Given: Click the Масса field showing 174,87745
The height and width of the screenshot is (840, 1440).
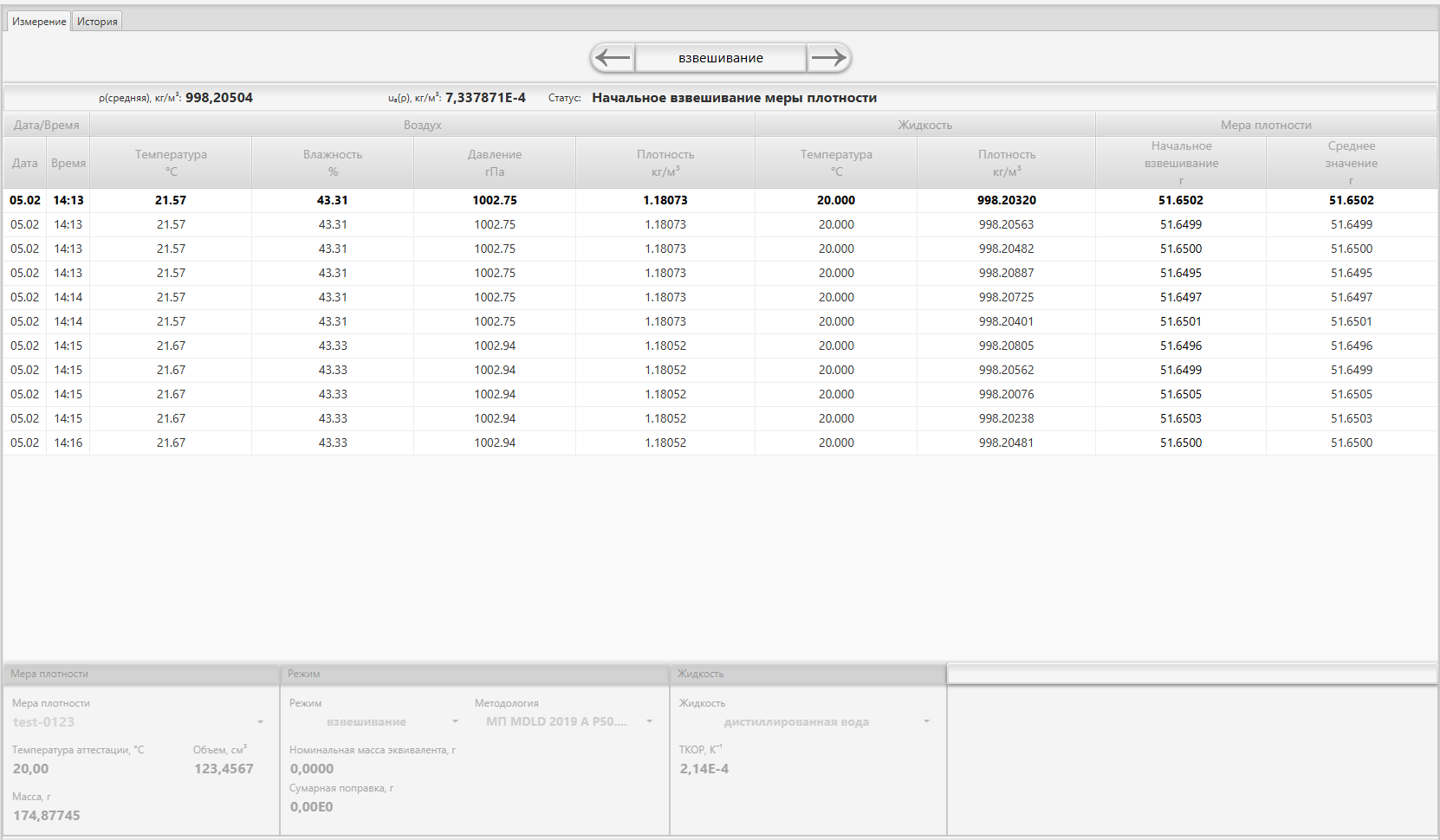Looking at the screenshot, I should [47, 816].
